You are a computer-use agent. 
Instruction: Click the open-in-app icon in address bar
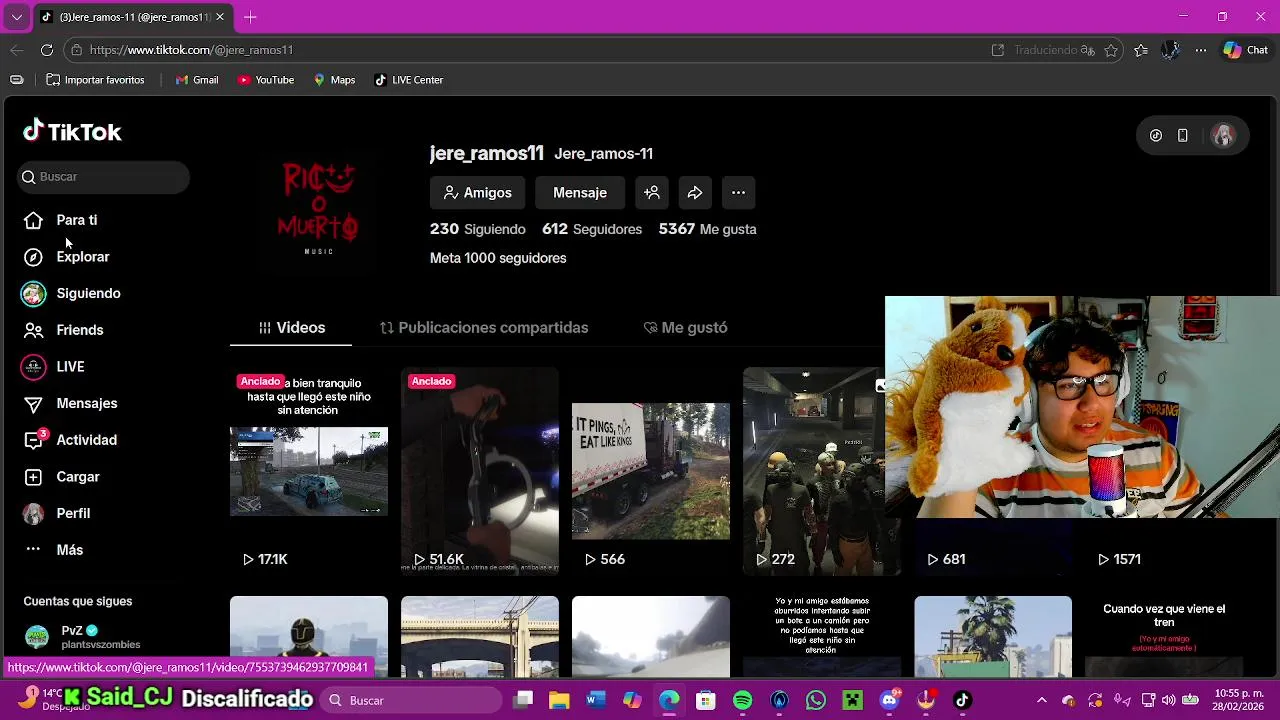coord(997,50)
